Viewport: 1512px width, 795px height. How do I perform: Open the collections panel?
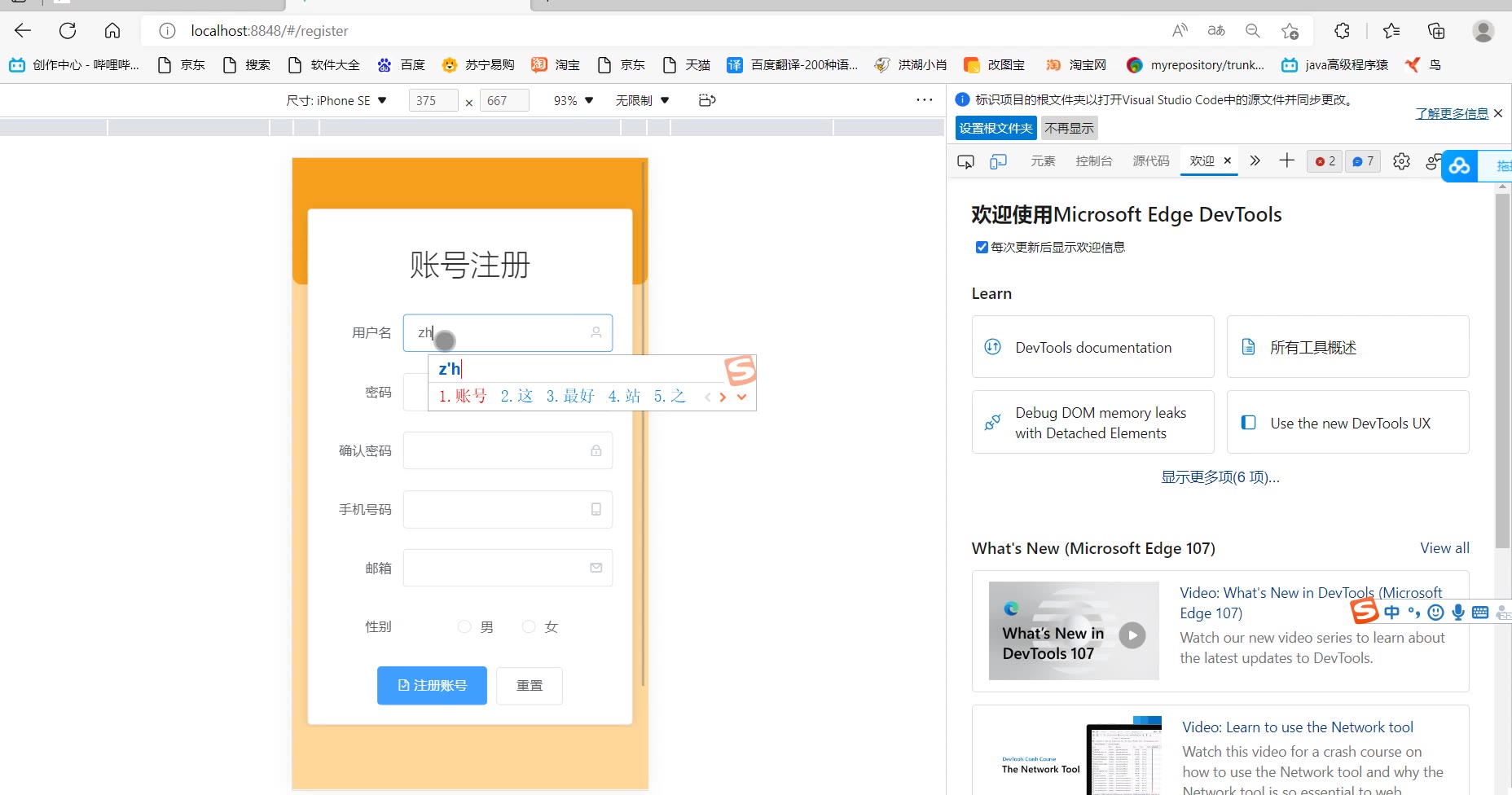1436,31
